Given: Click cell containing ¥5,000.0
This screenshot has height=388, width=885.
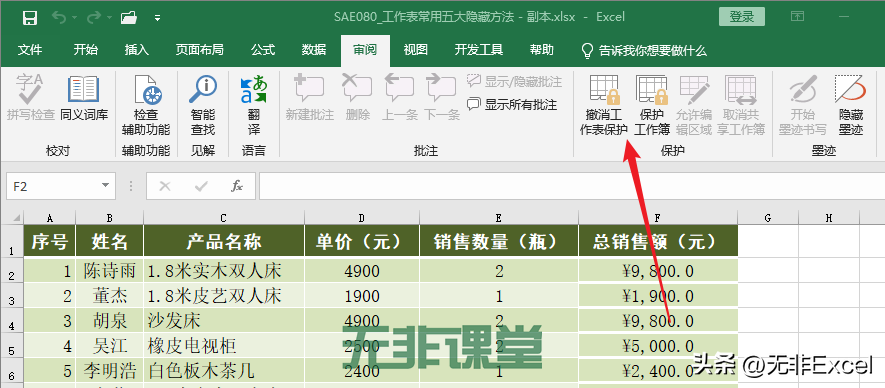Looking at the screenshot, I should pos(658,345).
